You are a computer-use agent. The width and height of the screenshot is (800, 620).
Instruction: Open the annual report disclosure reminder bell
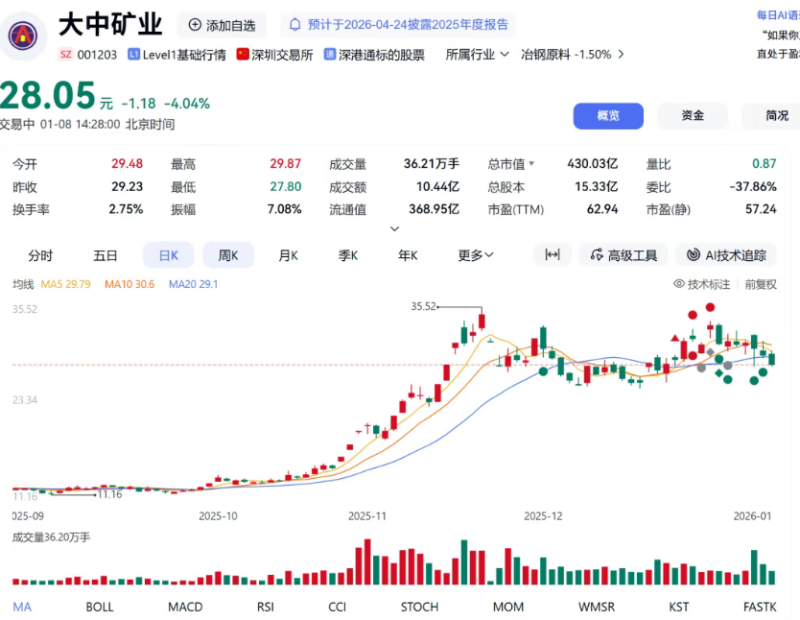[293, 25]
